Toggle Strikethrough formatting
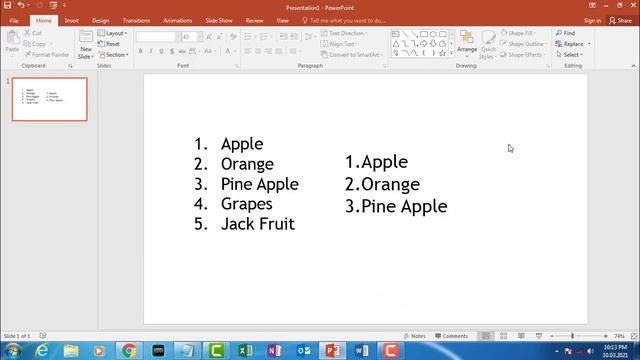The width and height of the screenshot is (640, 360). [x=182, y=51]
